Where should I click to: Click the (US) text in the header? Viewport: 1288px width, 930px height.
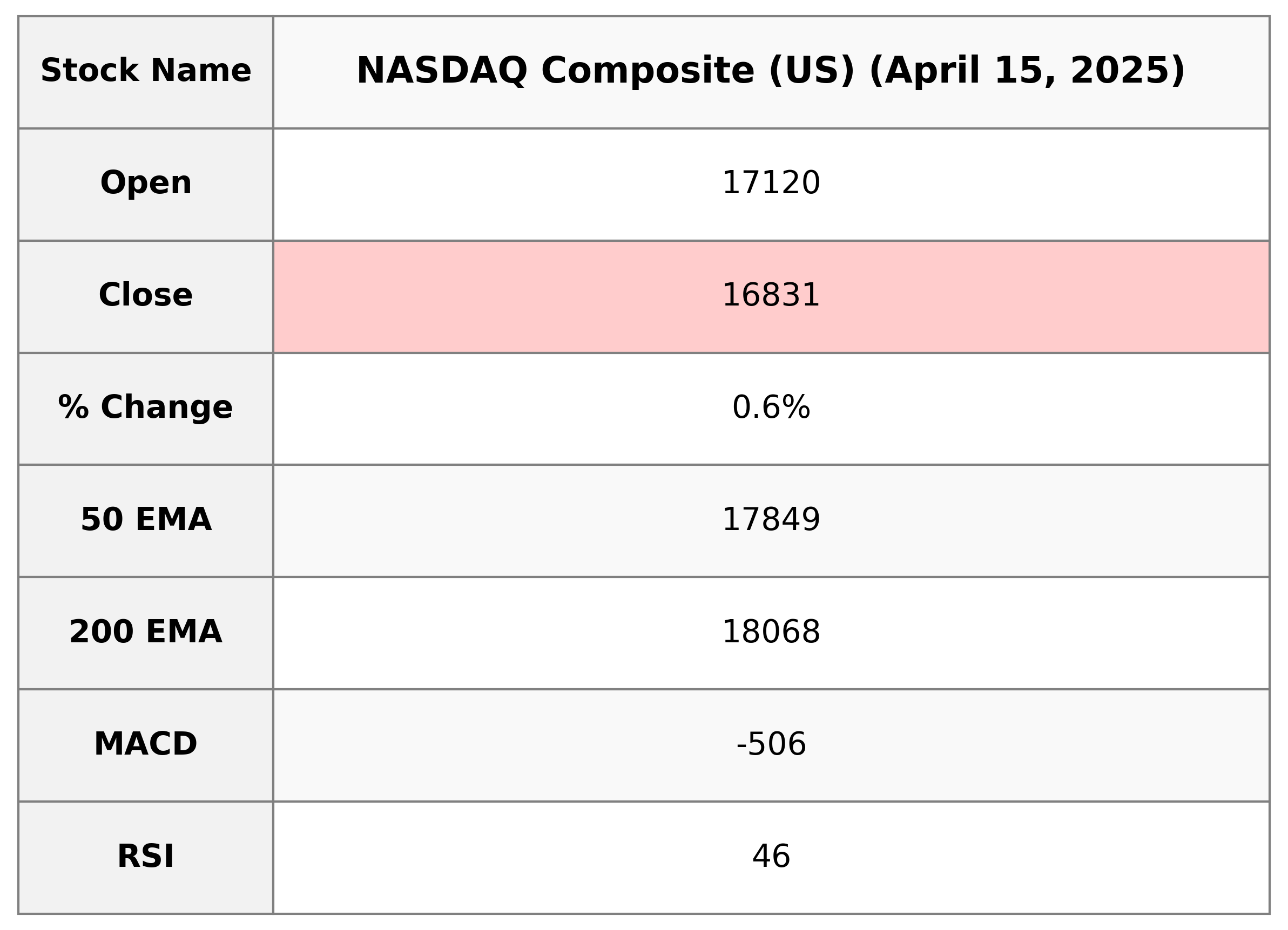coord(811,71)
